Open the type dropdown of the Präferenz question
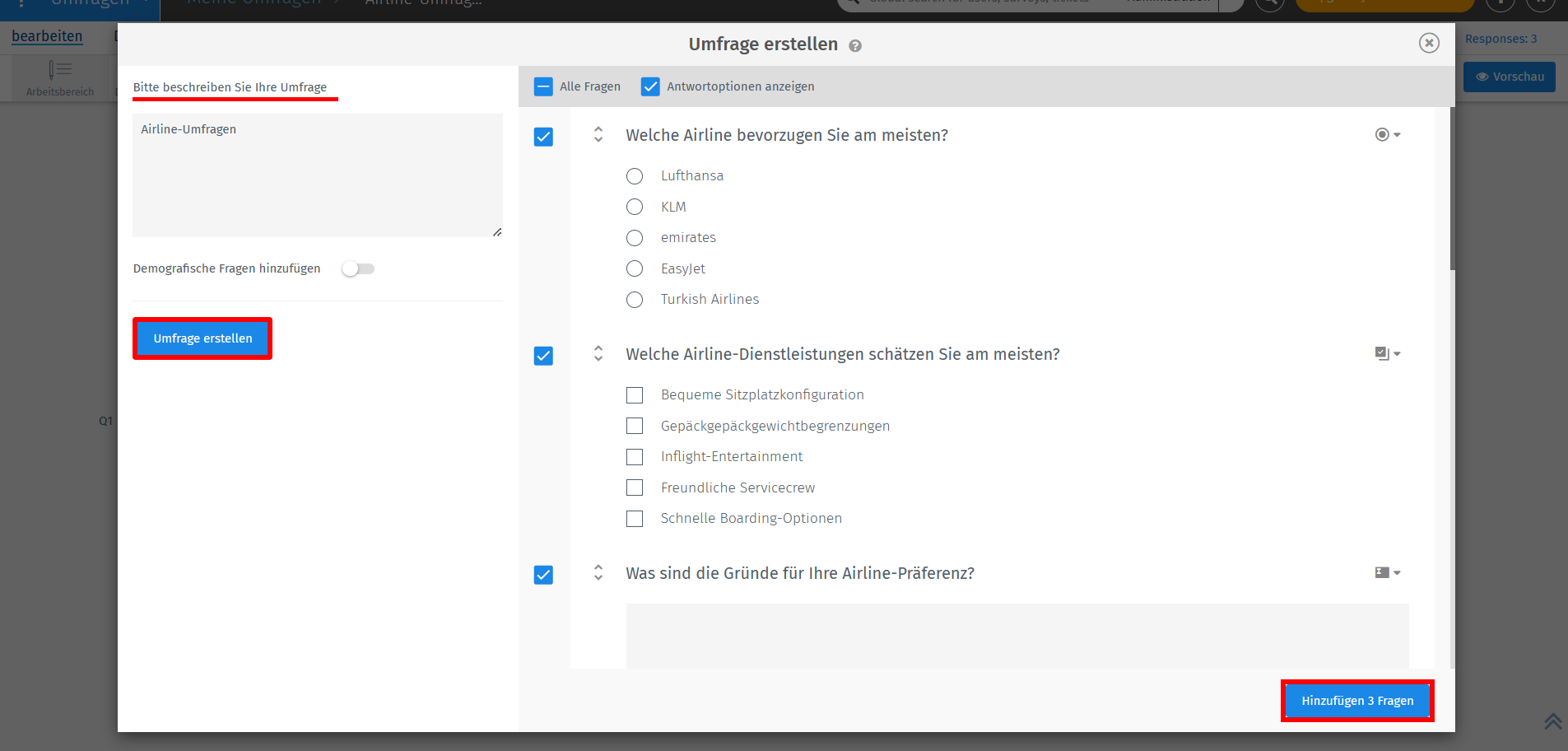Image resolution: width=1568 pixels, height=751 pixels. tap(1397, 571)
